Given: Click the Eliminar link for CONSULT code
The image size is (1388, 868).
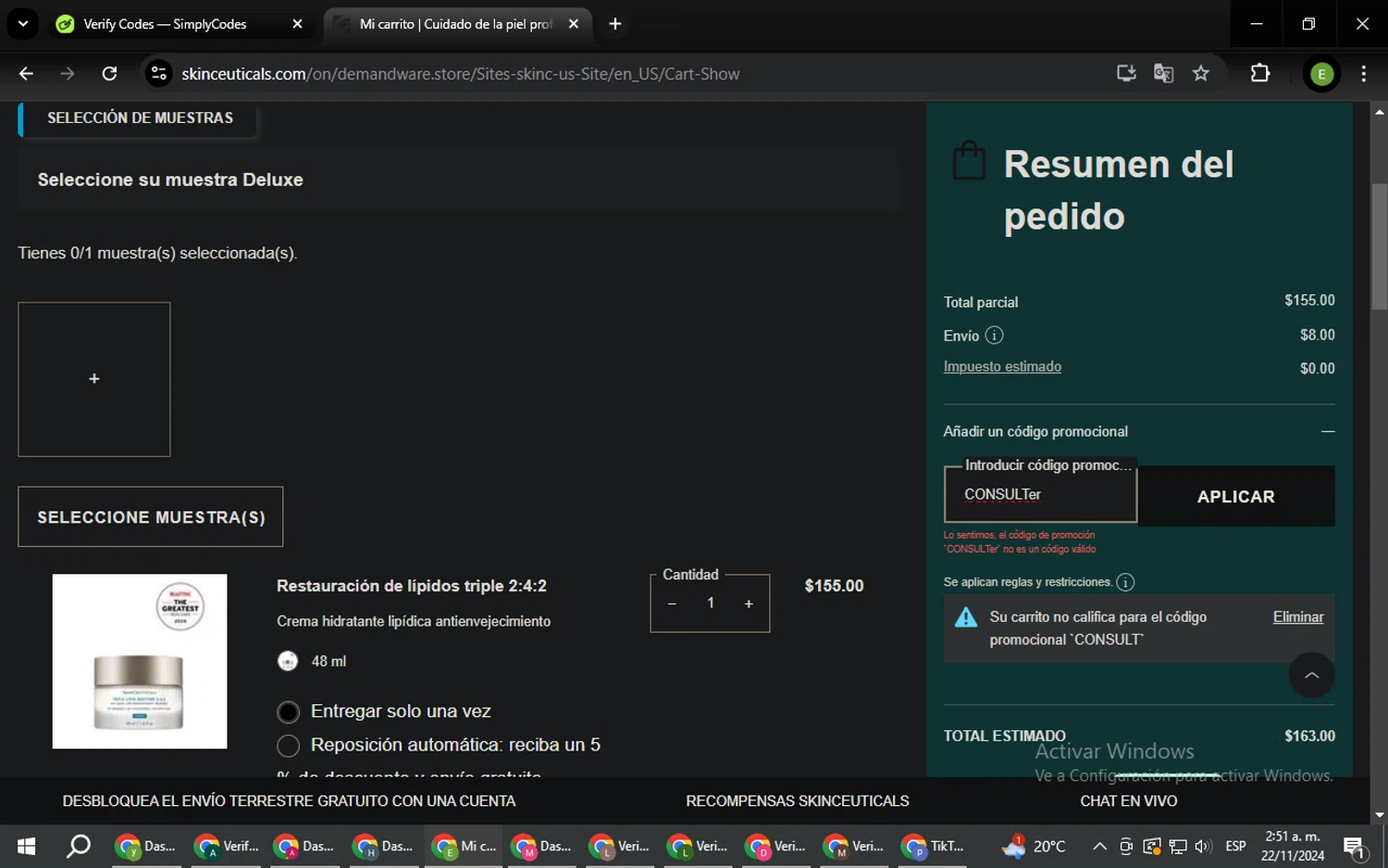Looking at the screenshot, I should tap(1297, 617).
